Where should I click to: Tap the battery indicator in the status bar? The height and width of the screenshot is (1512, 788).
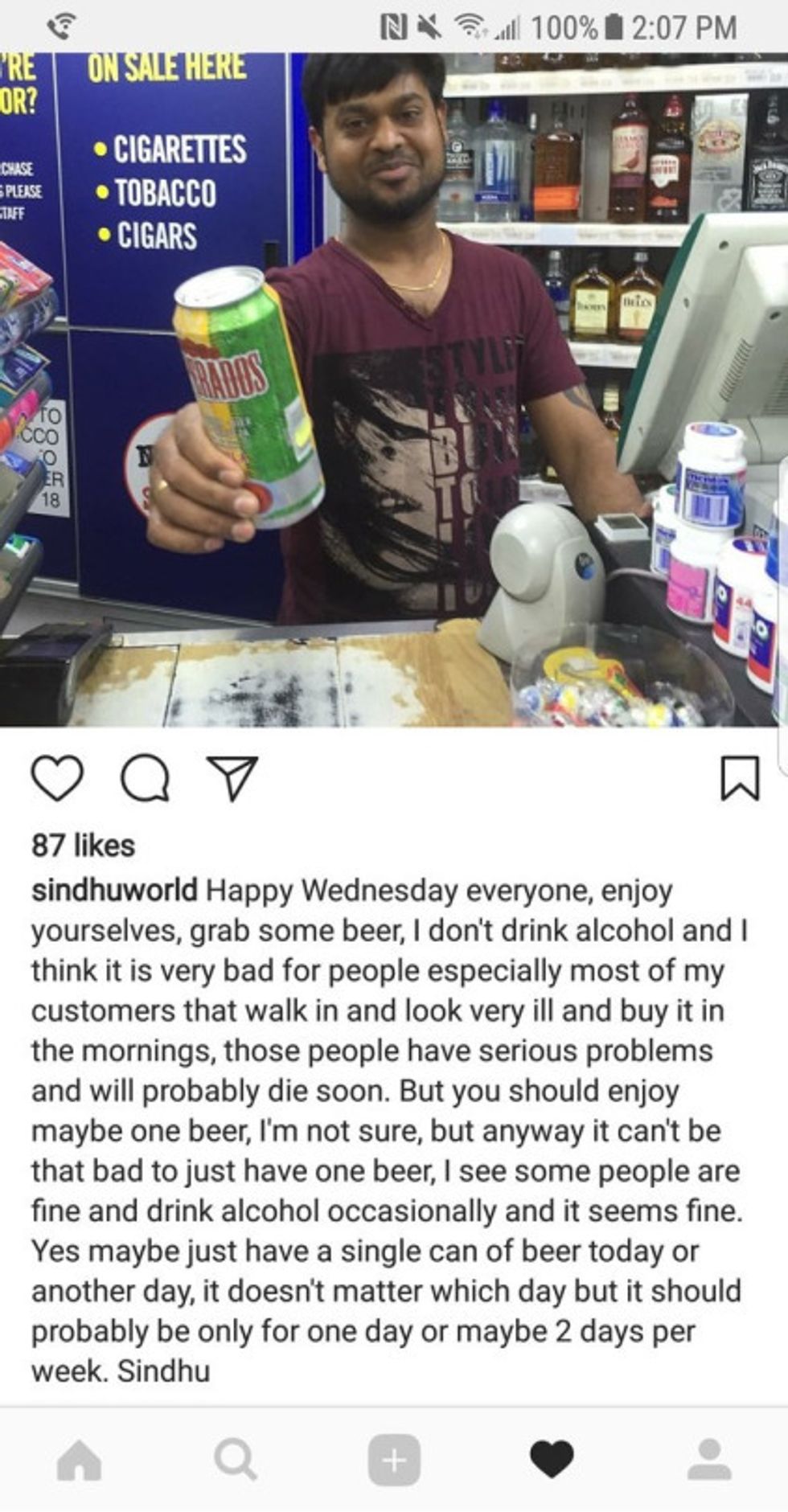pyautogui.click(x=614, y=27)
